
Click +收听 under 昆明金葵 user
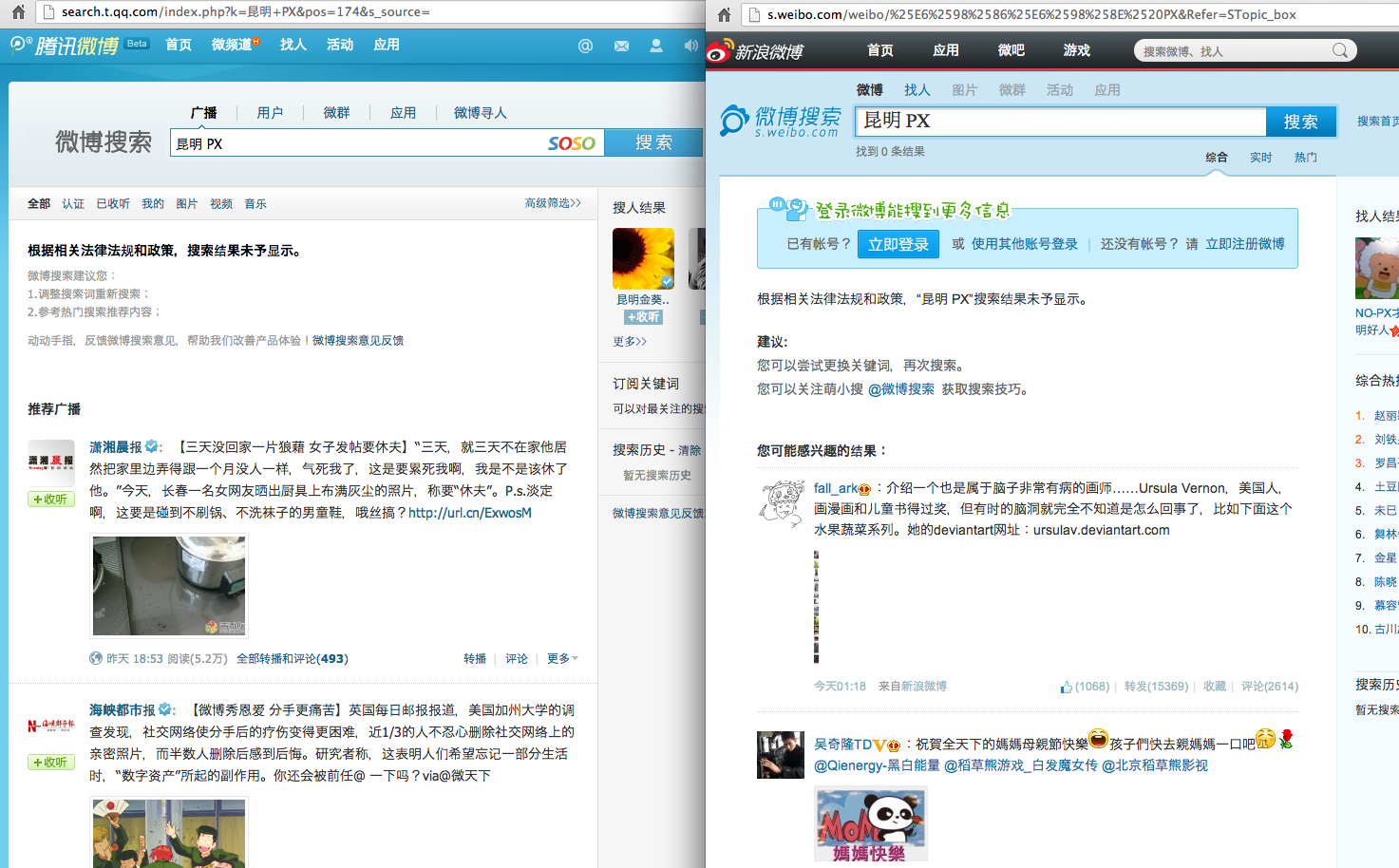(x=644, y=317)
